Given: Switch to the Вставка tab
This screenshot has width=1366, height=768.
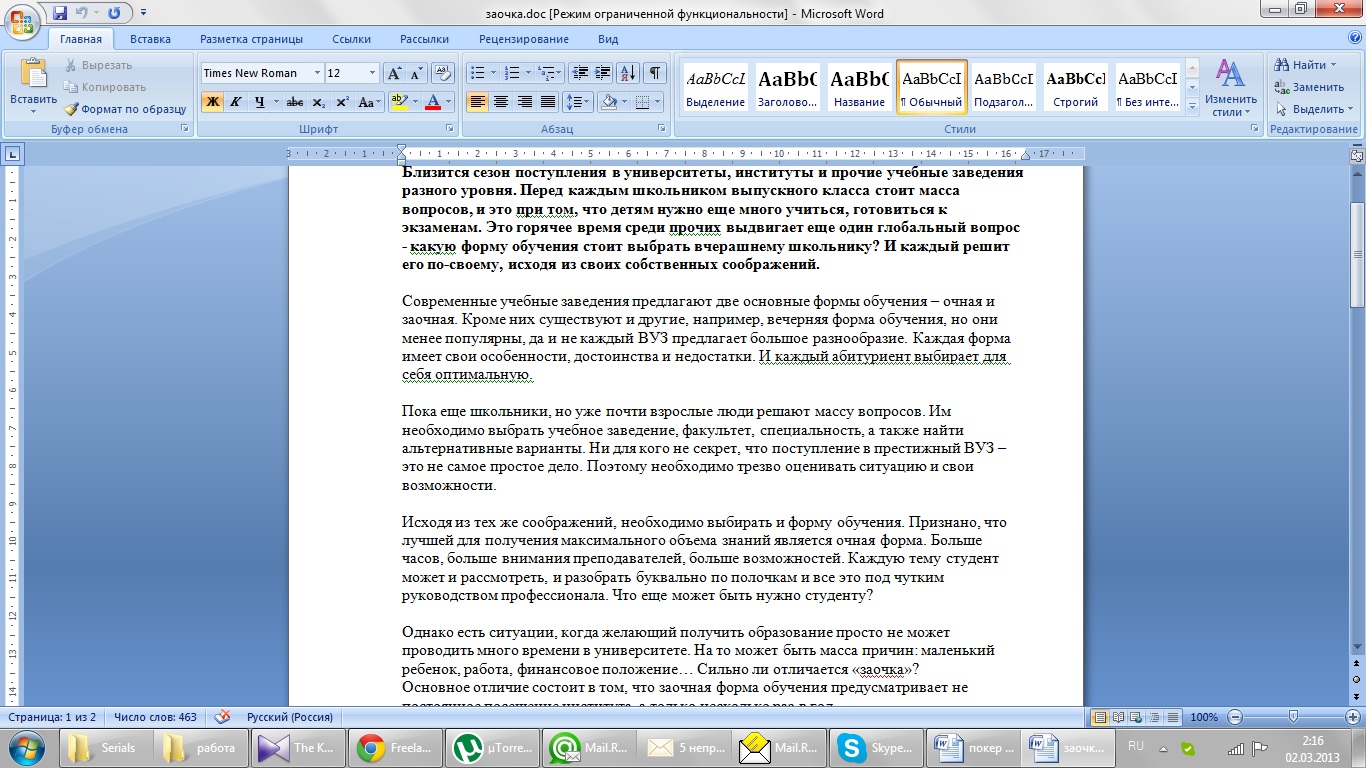Looking at the screenshot, I should point(150,39).
